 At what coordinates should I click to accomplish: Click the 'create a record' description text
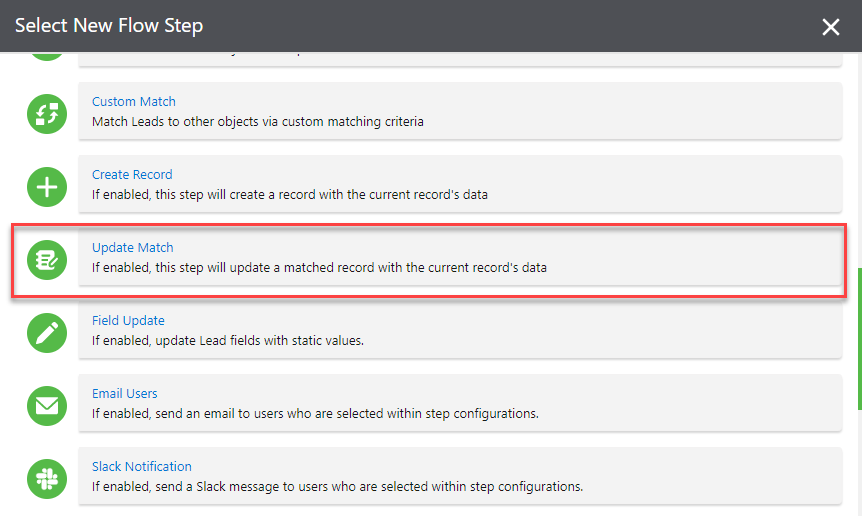pos(290,195)
